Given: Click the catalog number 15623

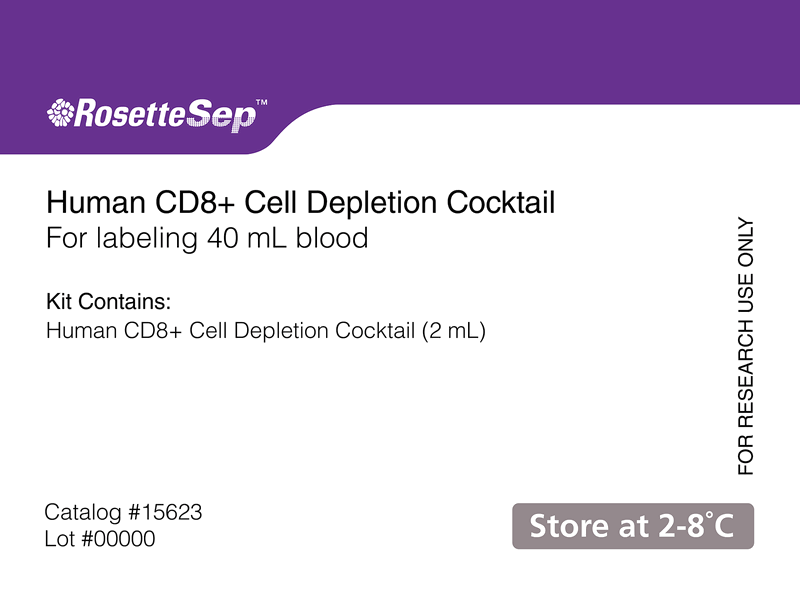Looking at the screenshot, I should 170,512.
